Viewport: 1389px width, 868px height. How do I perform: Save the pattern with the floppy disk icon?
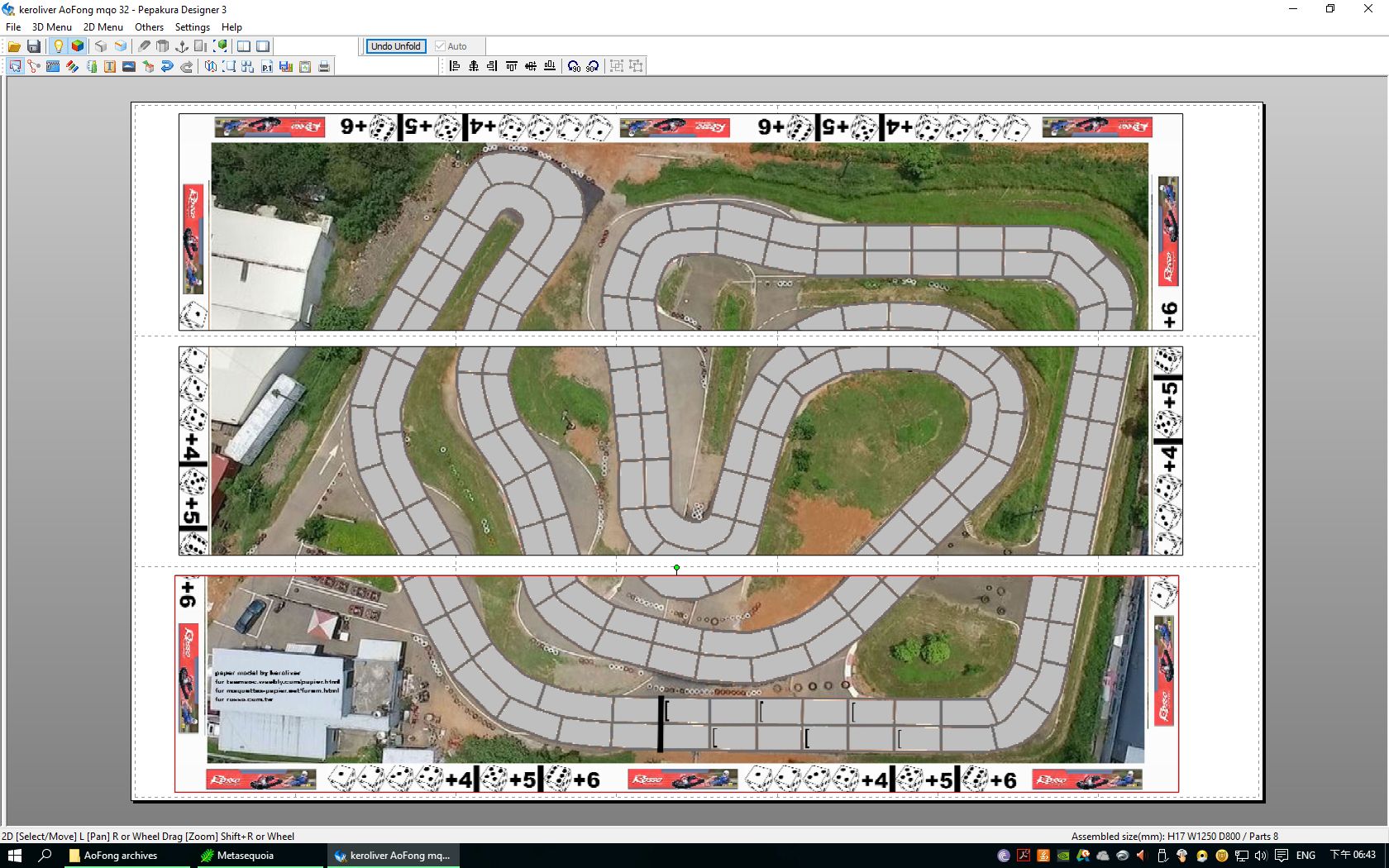coord(34,46)
